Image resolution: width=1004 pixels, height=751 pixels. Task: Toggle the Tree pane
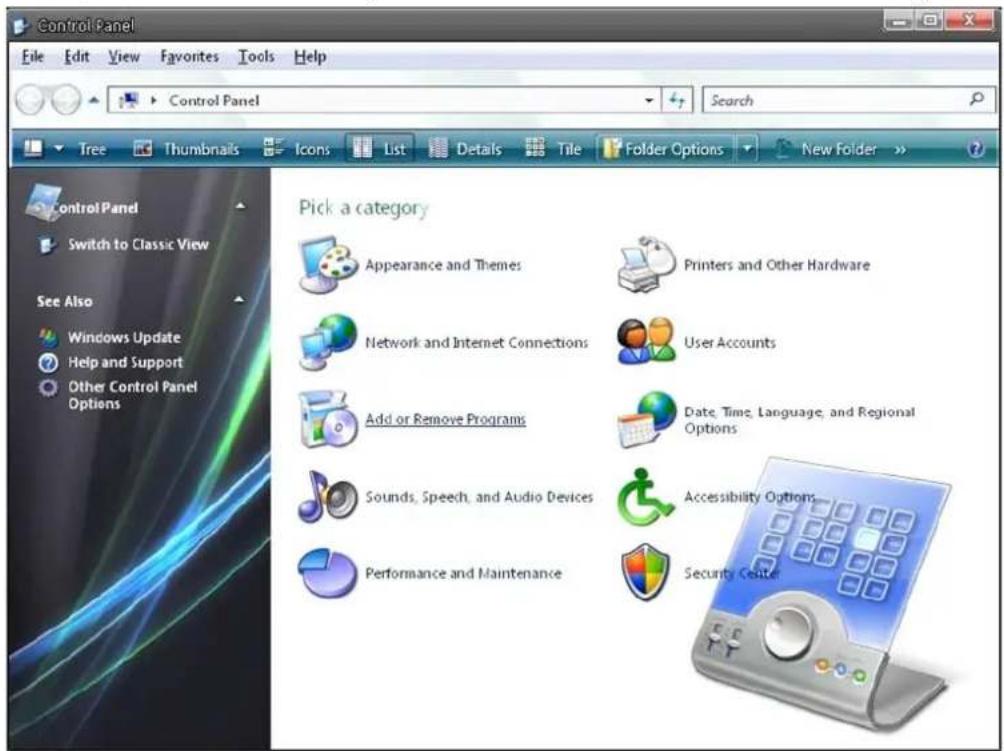point(92,149)
